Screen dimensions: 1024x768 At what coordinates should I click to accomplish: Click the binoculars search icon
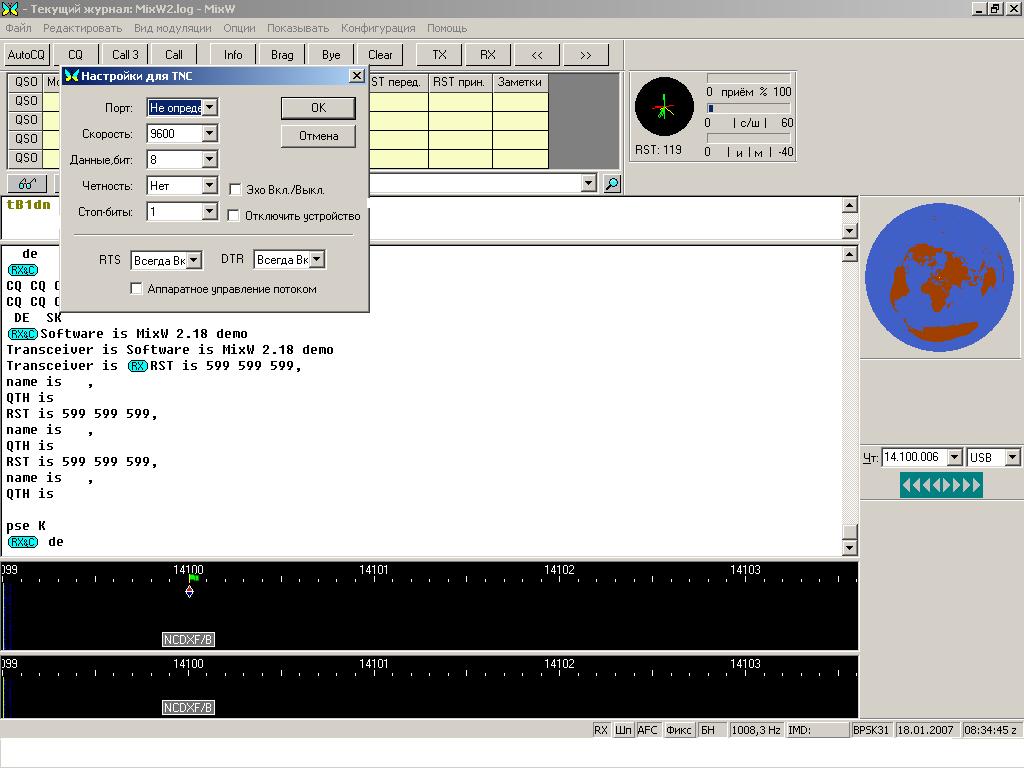[x=27, y=183]
